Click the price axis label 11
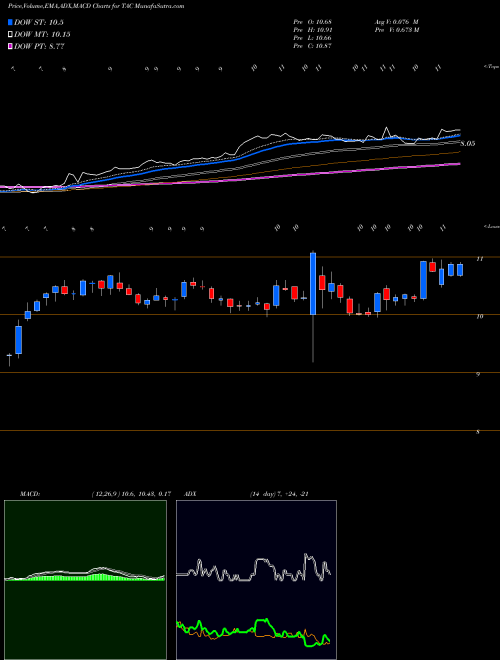The height and width of the screenshot is (660, 500). 479,259
